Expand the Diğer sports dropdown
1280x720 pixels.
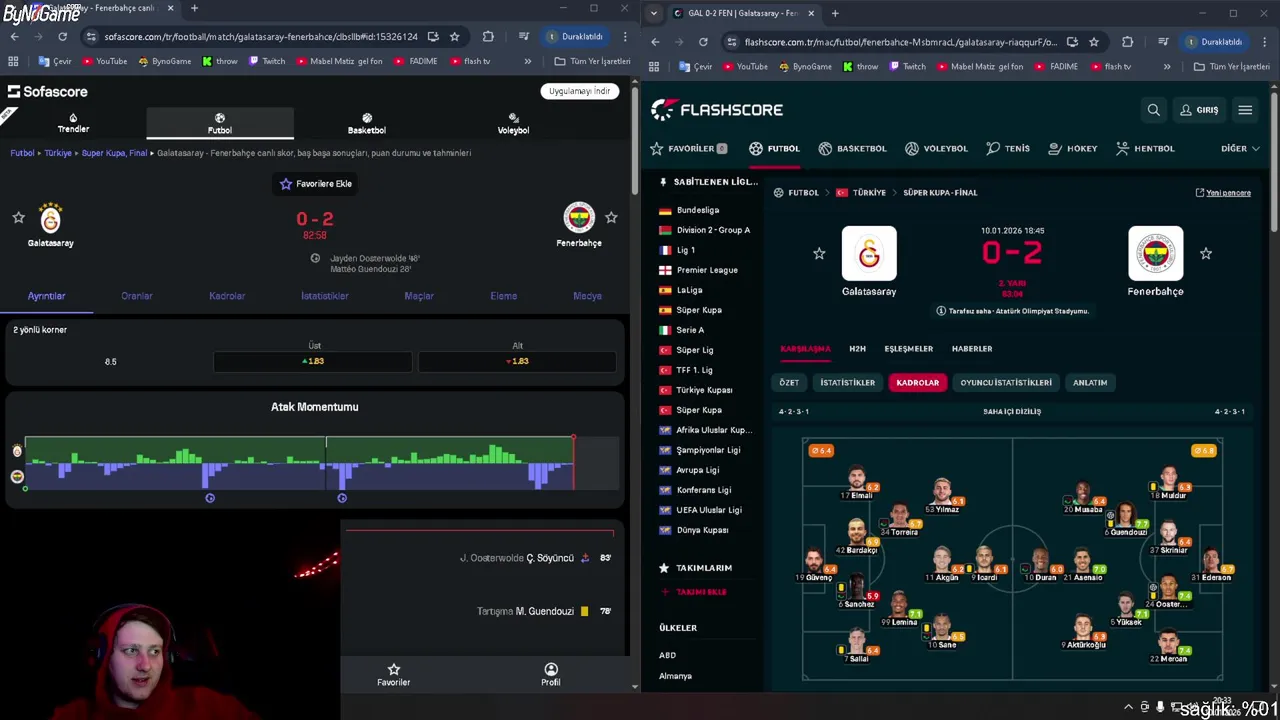point(1240,148)
